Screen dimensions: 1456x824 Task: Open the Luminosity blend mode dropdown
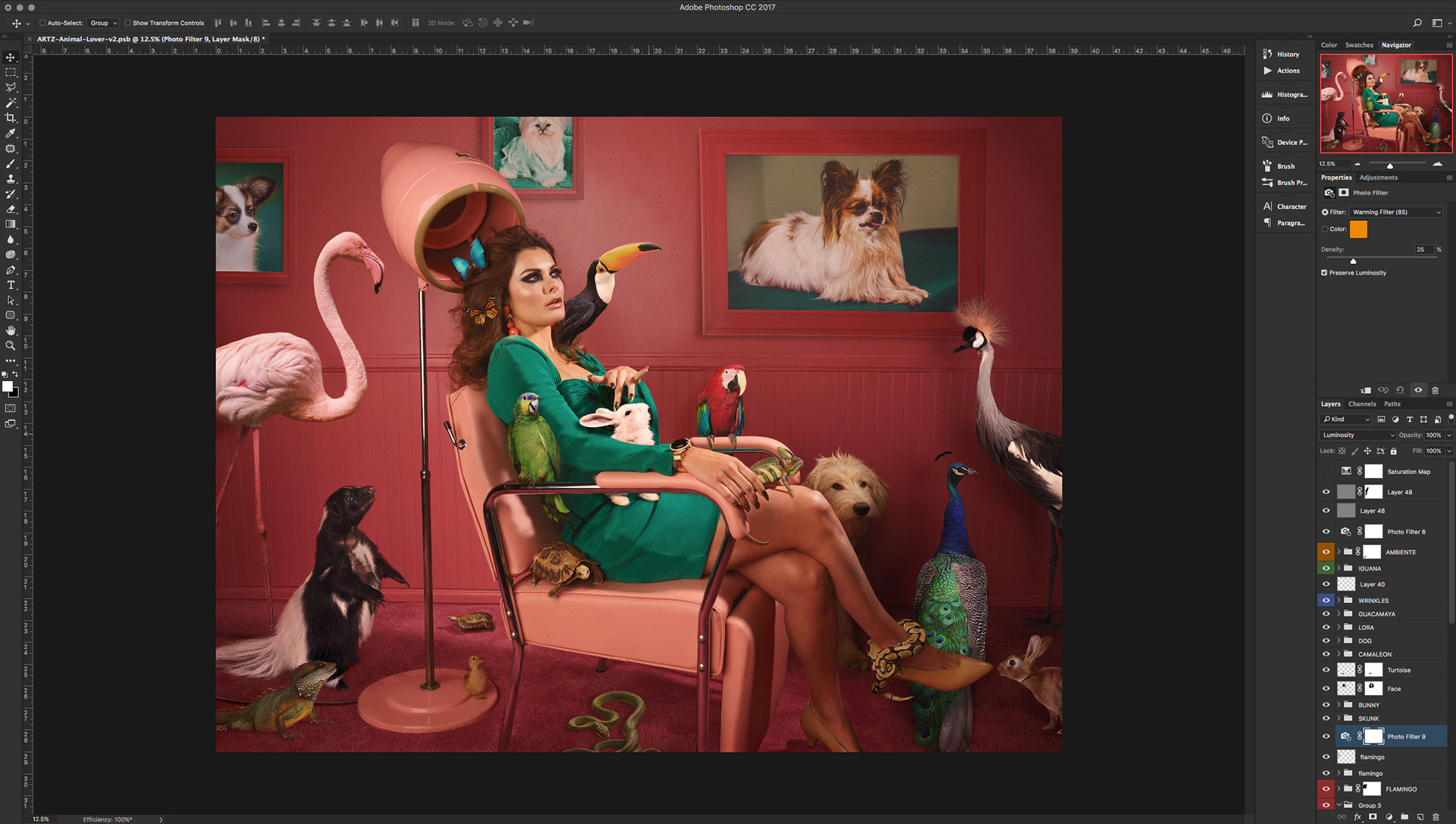click(x=1357, y=435)
